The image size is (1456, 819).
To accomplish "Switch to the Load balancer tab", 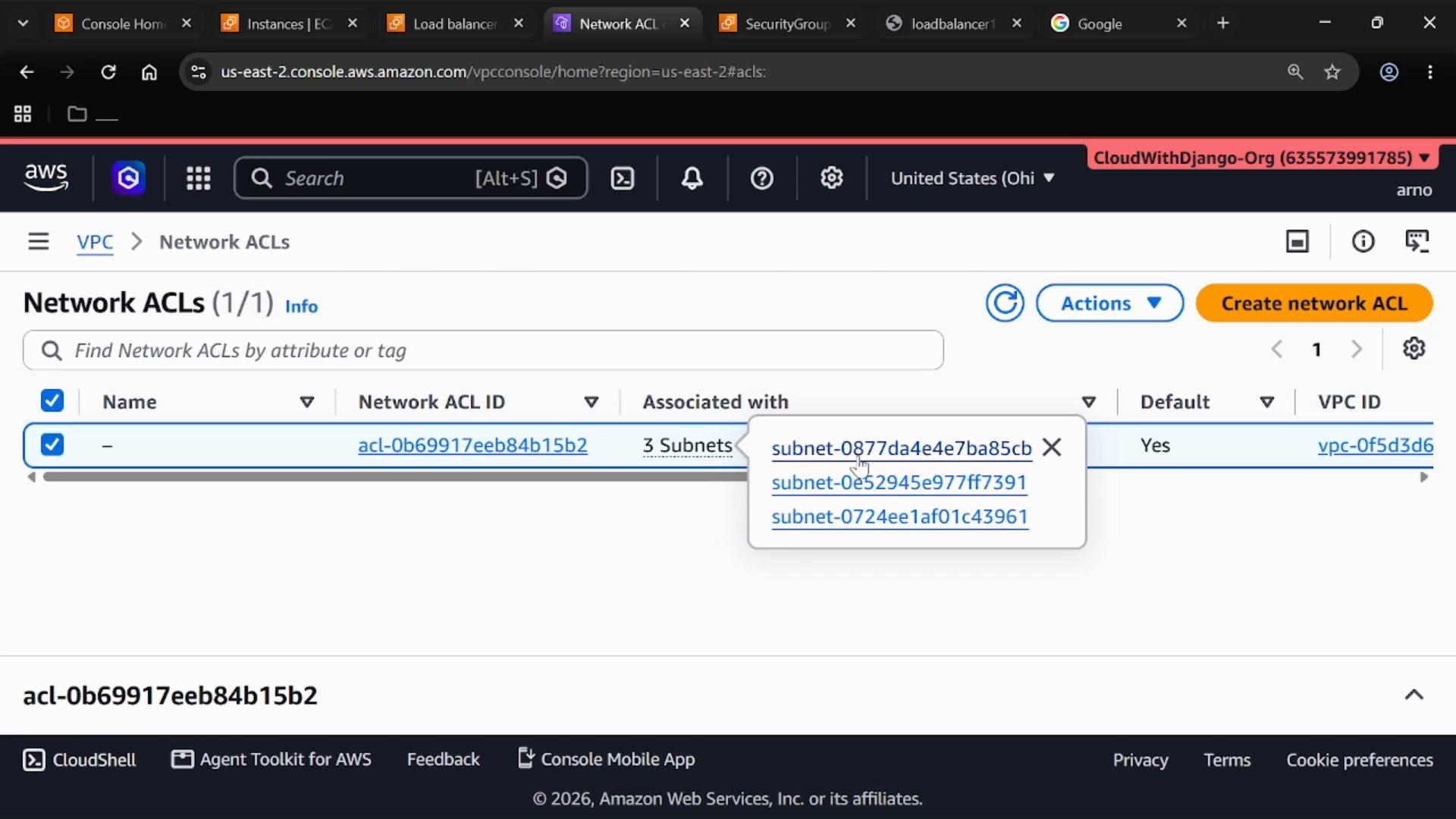I will [x=454, y=24].
